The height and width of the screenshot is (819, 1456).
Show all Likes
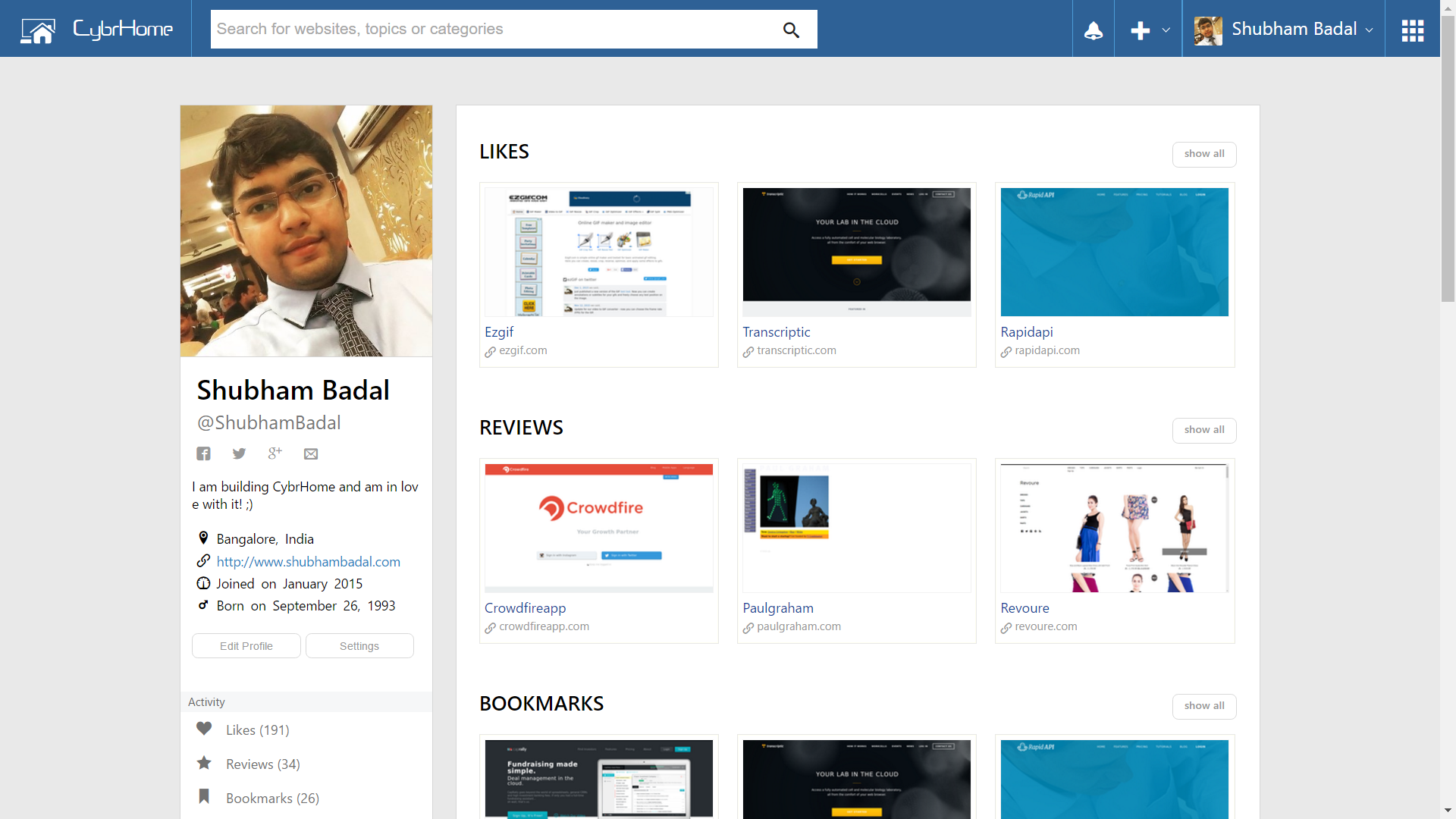pyautogui.click(x=1204, y=154)
